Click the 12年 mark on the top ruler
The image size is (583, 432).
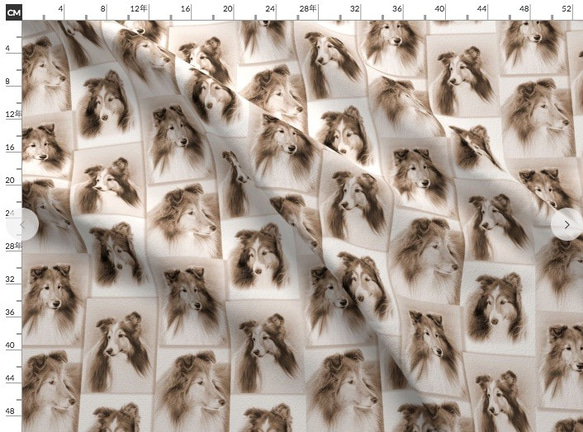tap(139, 9)
